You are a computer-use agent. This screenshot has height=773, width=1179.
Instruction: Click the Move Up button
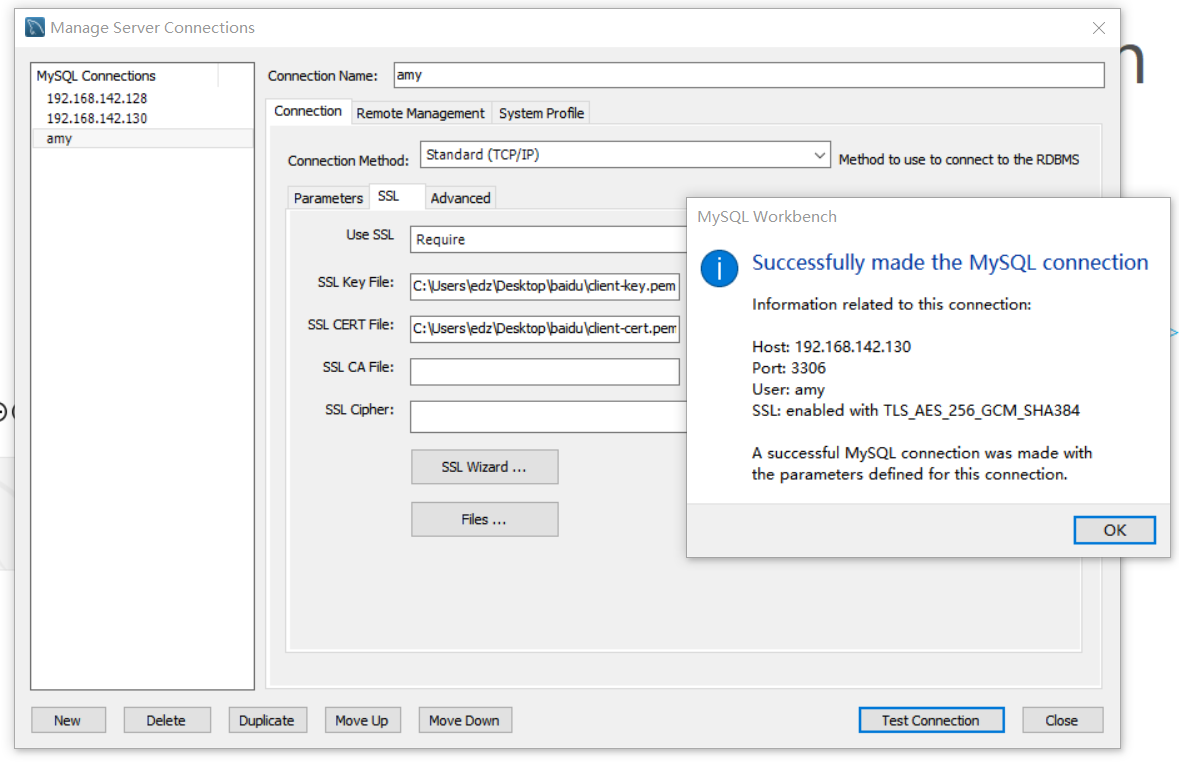point(362,720)
